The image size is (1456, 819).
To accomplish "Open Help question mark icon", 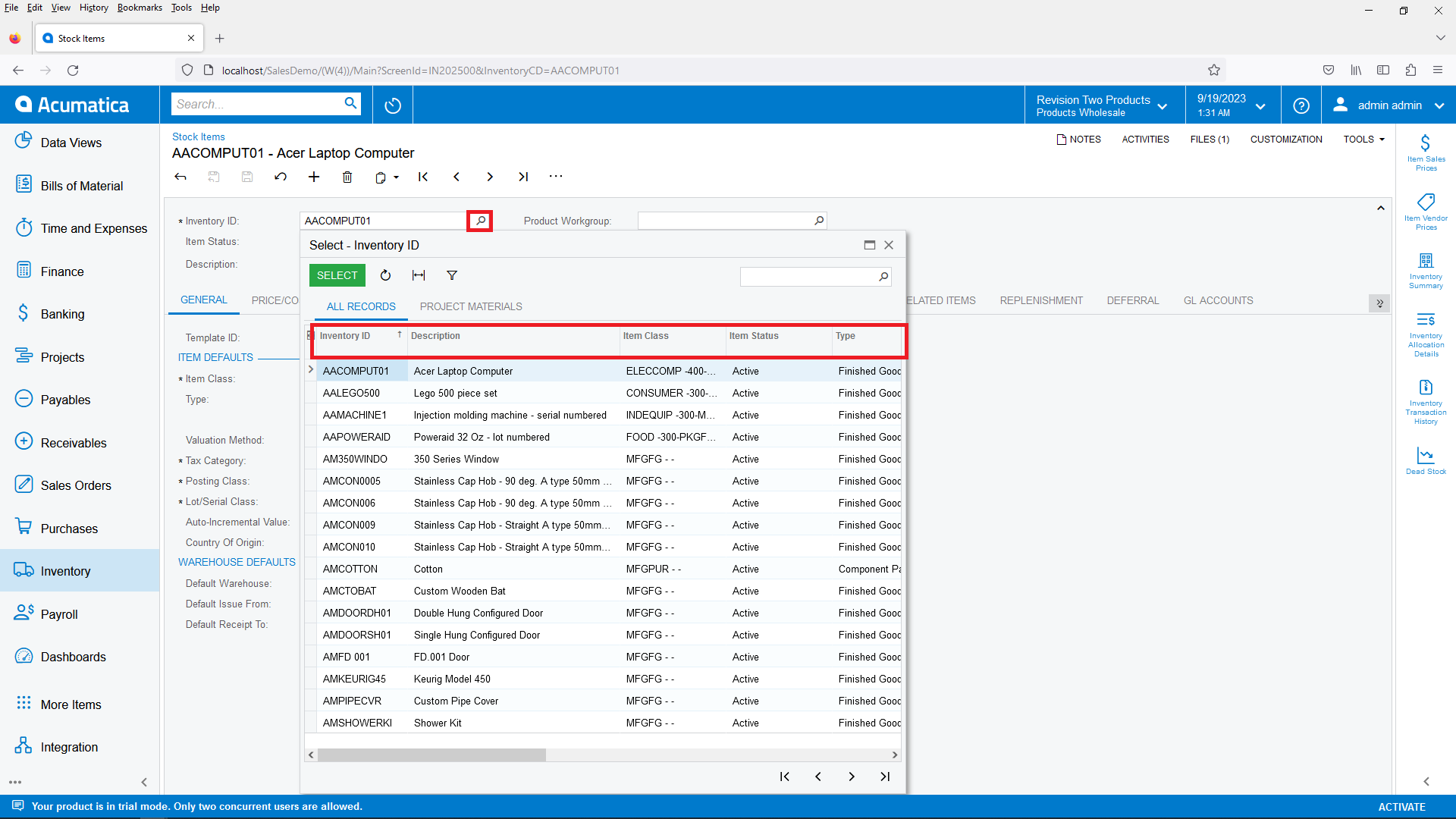I will pos(1301,105).
